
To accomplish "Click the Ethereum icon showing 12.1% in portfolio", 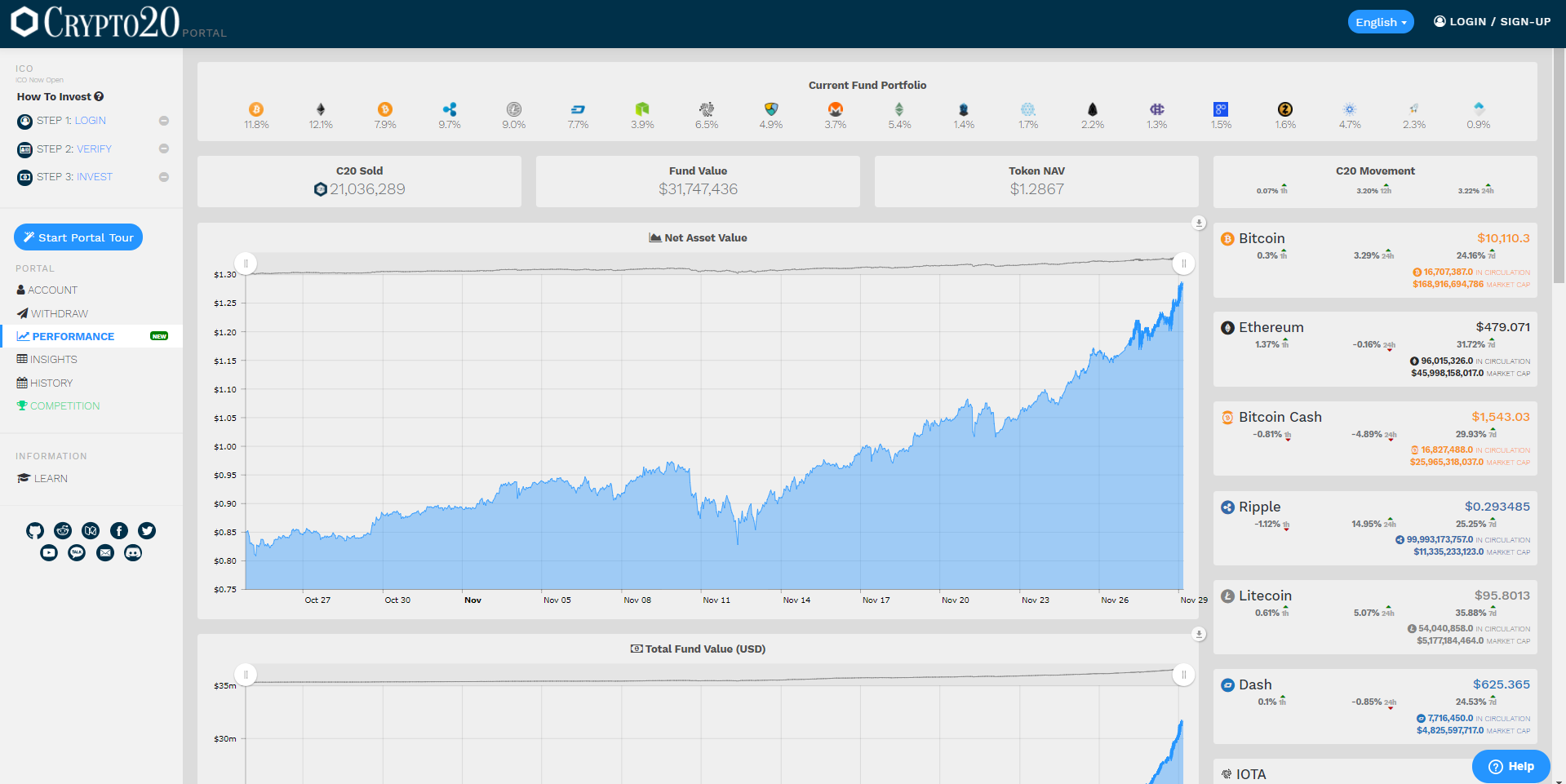I will (321, 109).
